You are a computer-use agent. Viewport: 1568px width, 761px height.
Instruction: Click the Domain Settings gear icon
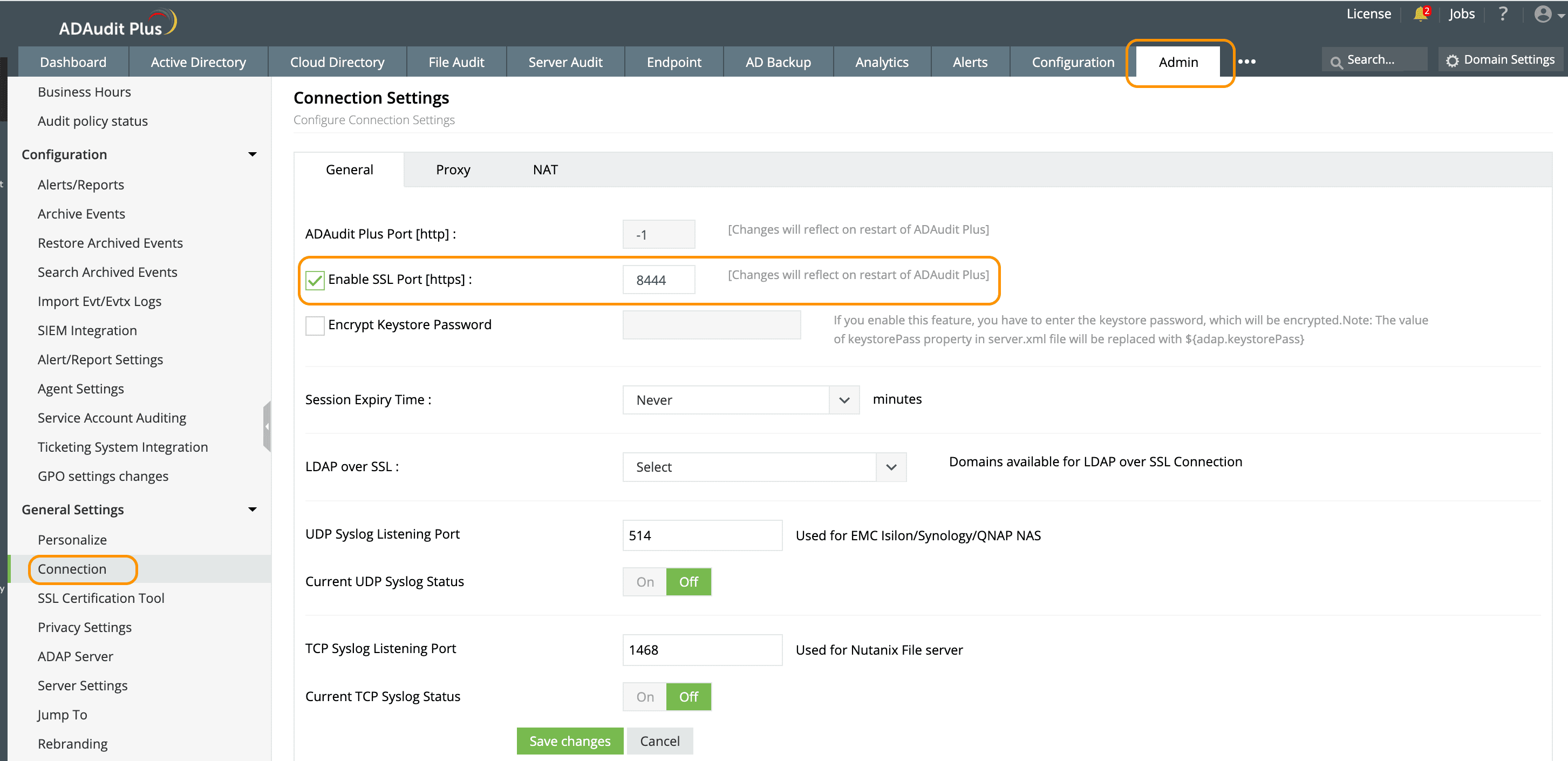(x=1453, y=60)
